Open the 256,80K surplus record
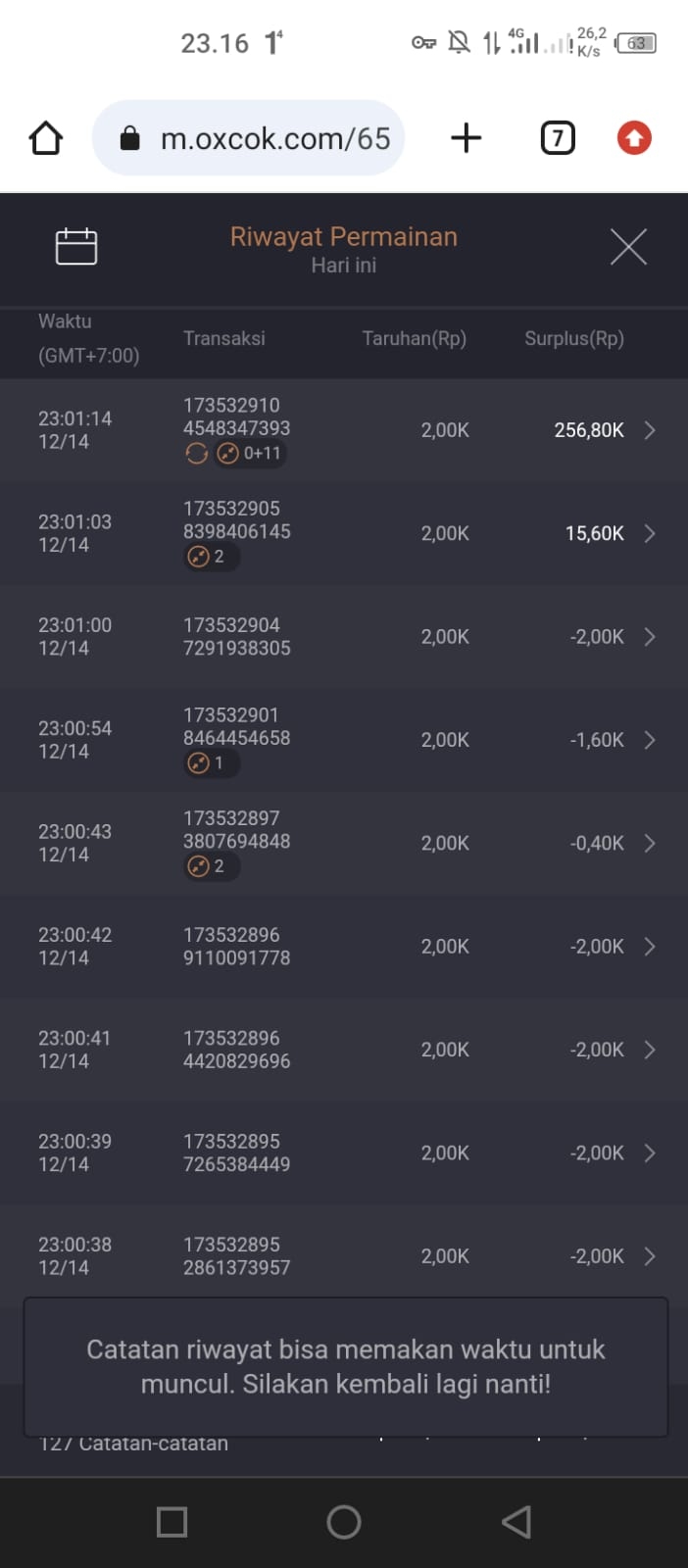Image resolution: width=688 pixels, height=1568 pixels. 588,430
